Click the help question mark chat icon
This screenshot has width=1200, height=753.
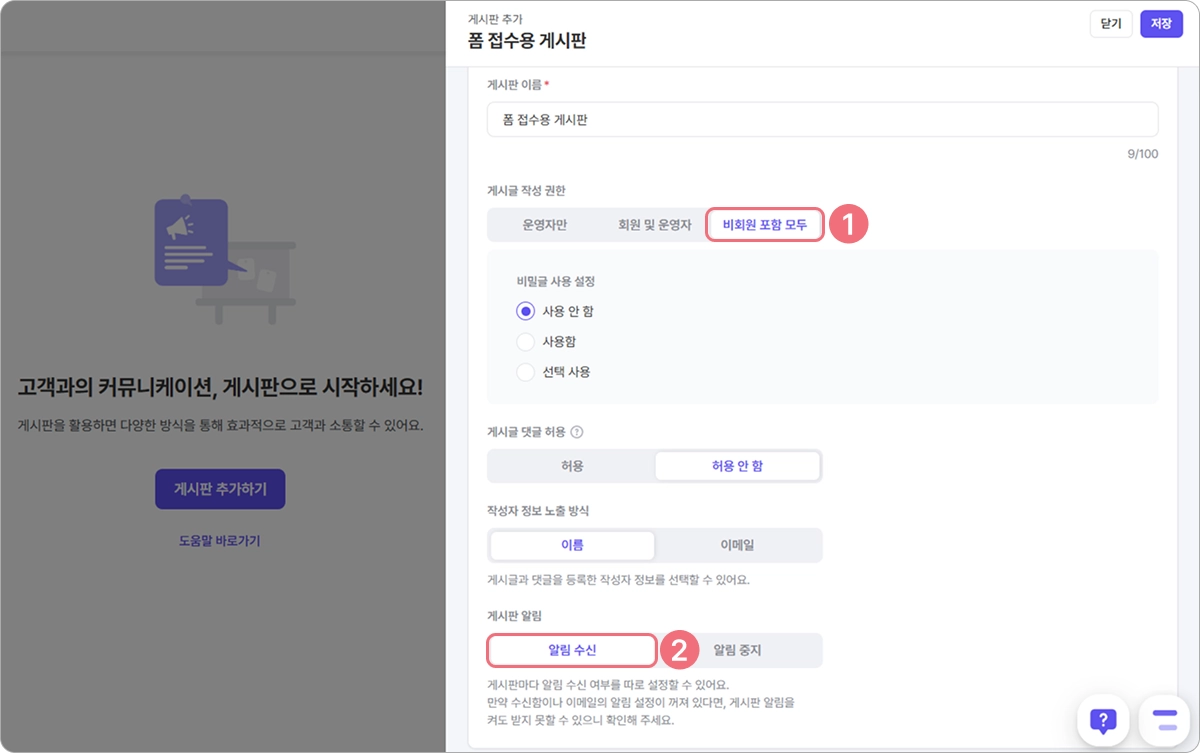1103,720
